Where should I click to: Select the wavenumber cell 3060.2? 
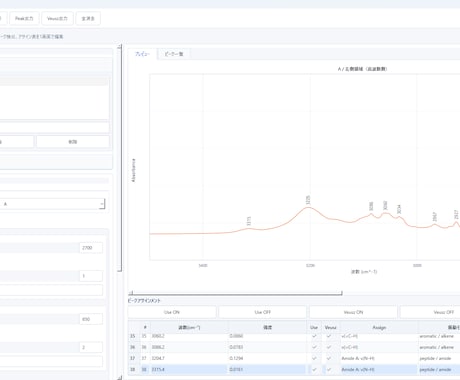[x=189, y=336]
